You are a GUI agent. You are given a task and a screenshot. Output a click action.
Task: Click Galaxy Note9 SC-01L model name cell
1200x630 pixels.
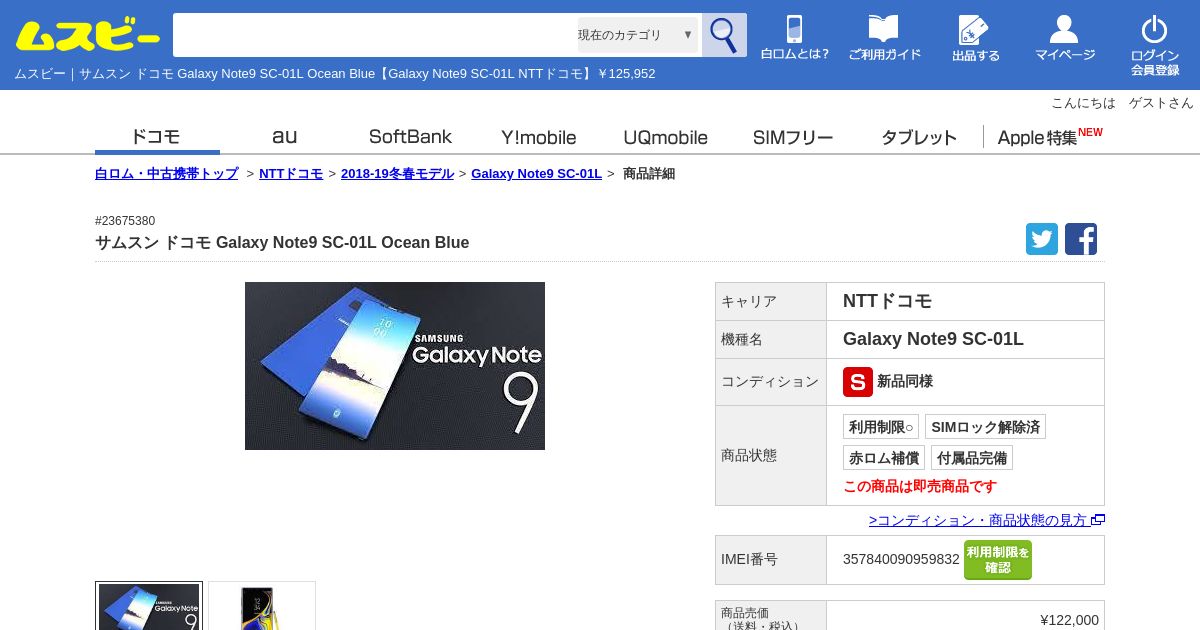click(965, 339)
